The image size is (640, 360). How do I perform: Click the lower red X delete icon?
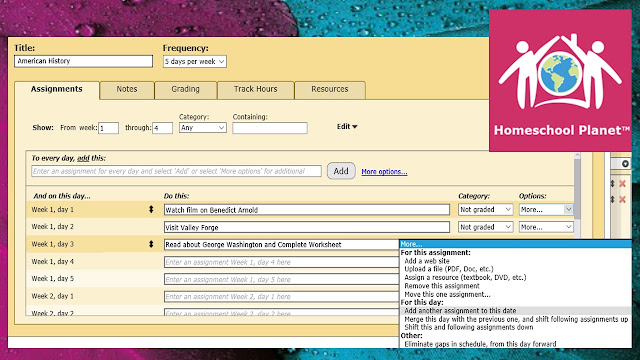point(622,200)
